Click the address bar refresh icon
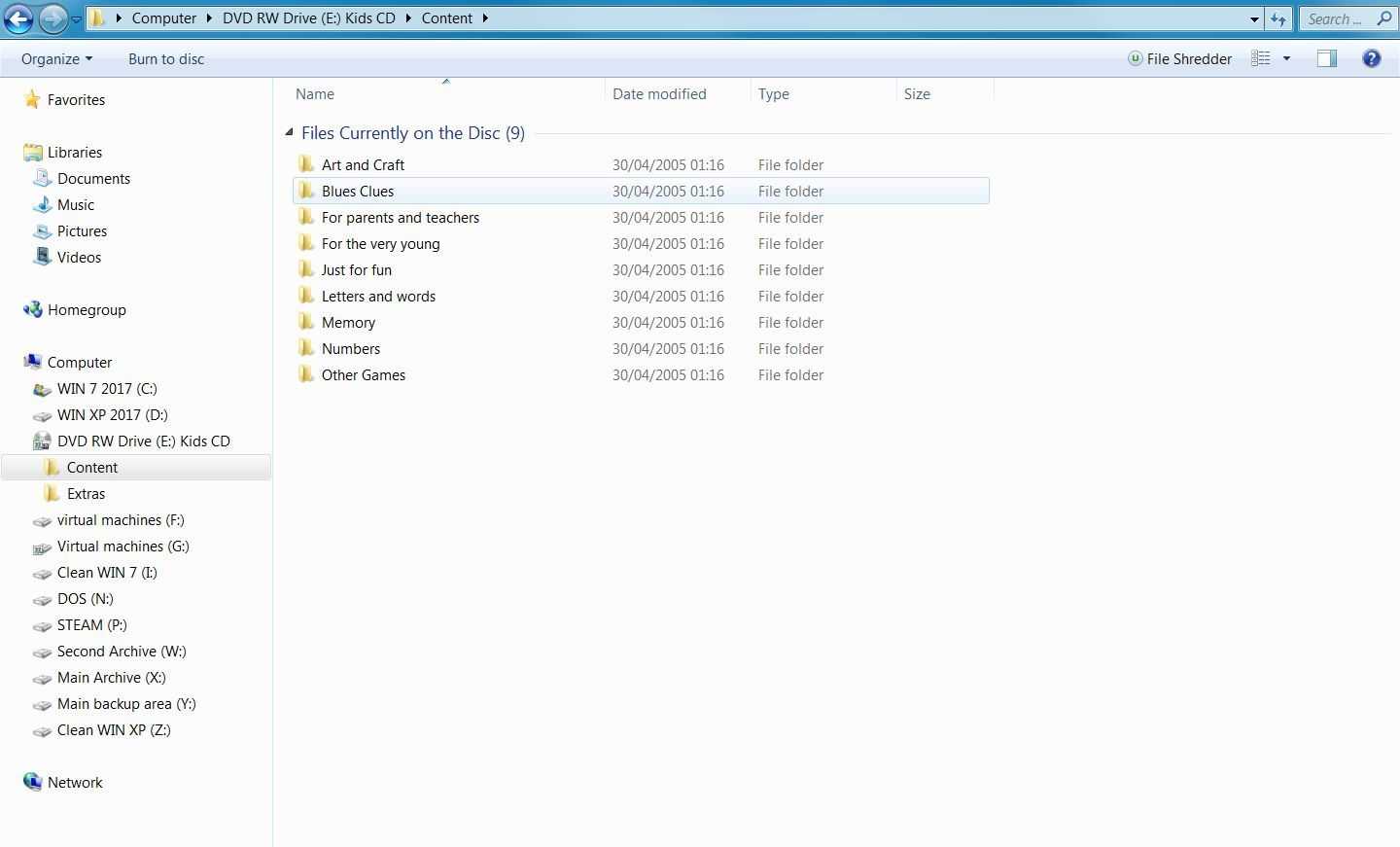Image resolution: width=1400 pixels, height=847 pixels. 1278,18
